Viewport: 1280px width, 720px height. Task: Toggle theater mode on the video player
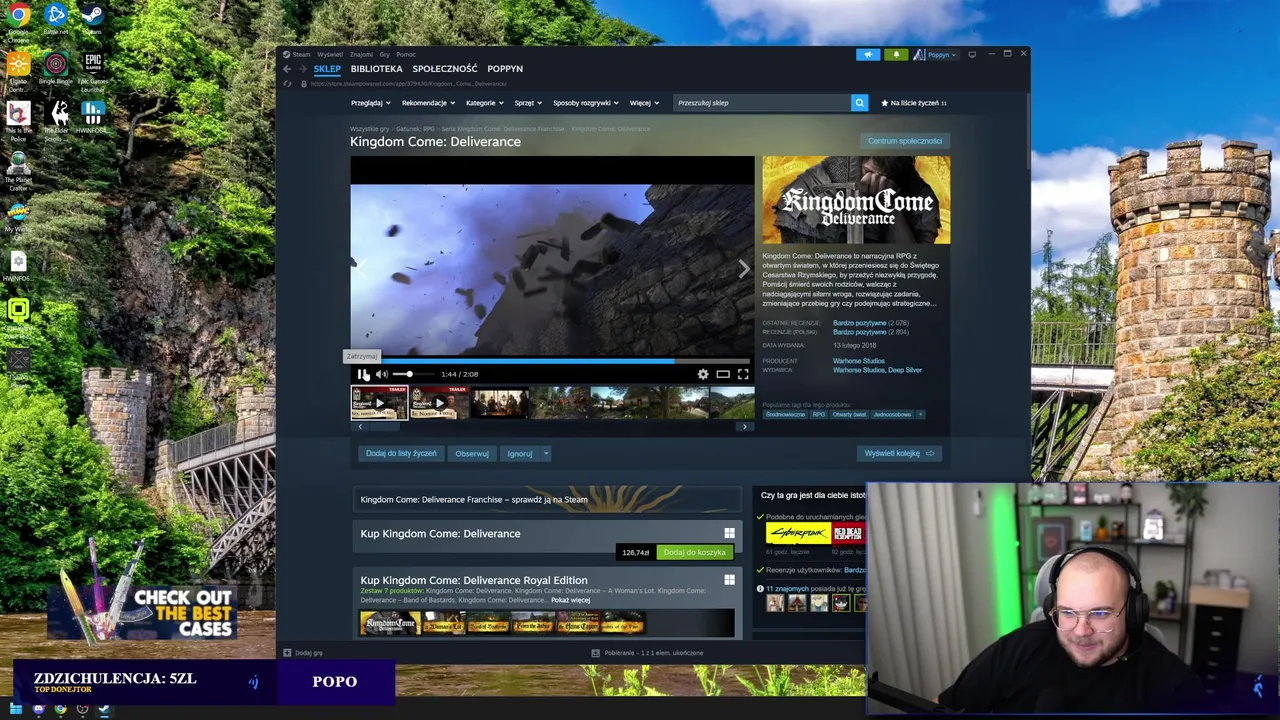tap(723, 374)
